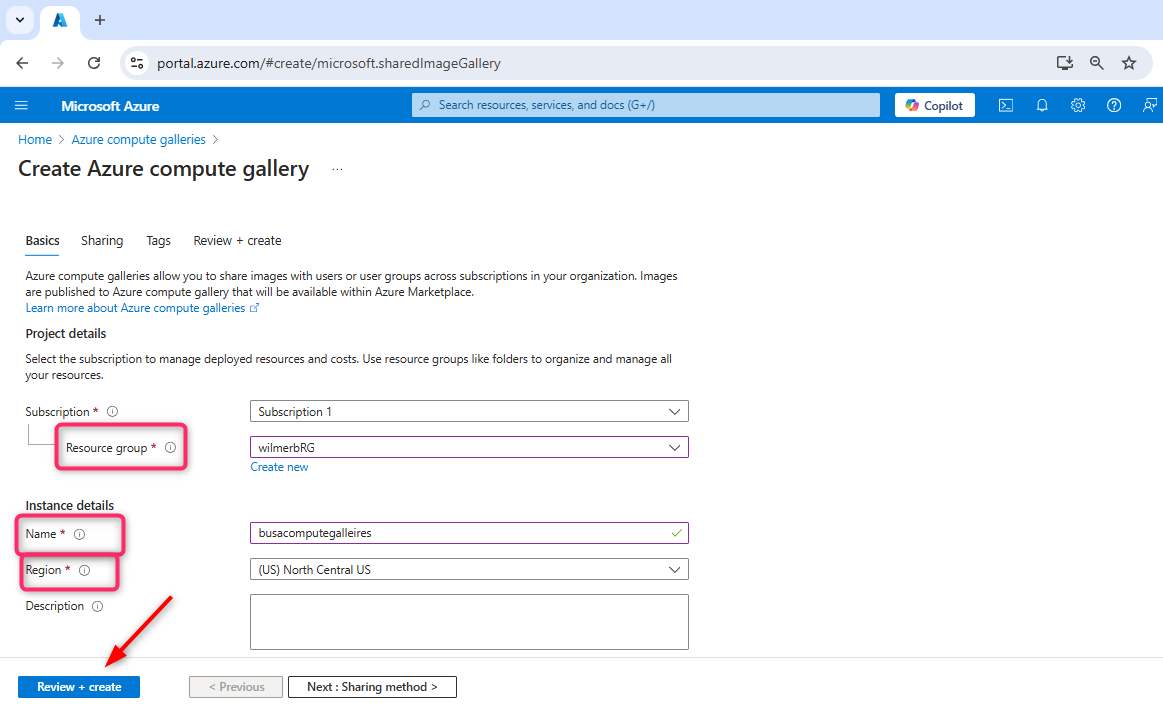Switch to the Review + create tab
Viewport: 1163px width, 712px height.
(237, 240)
